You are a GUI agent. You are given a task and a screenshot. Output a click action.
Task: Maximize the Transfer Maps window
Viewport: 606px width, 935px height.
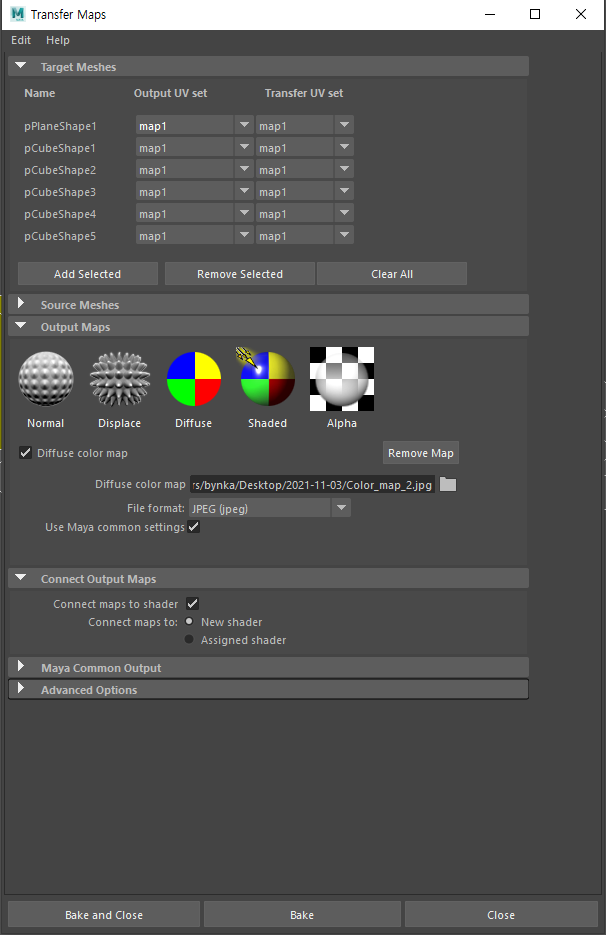point(535,14)
